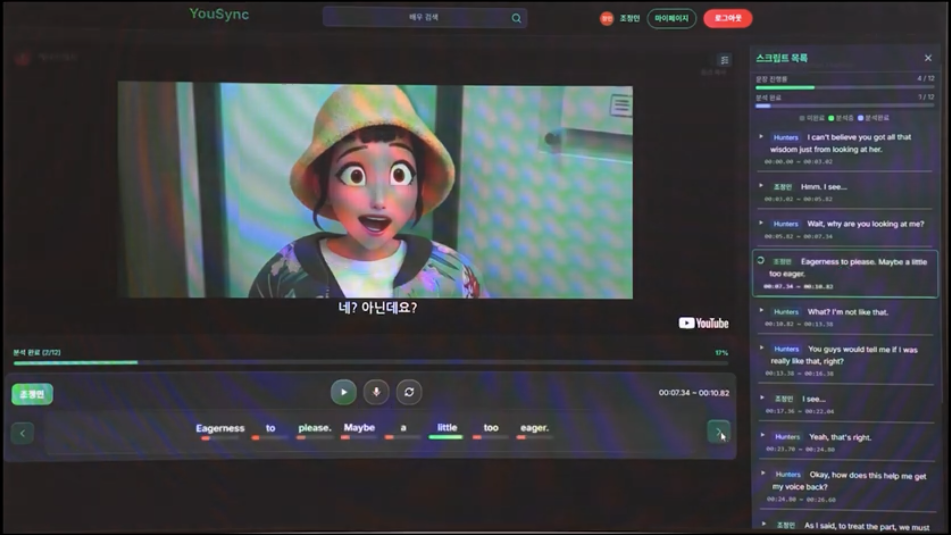This screenshot has height=535, width=951.
Task: Select the highlighted word "little"
Action: (447, 428)
